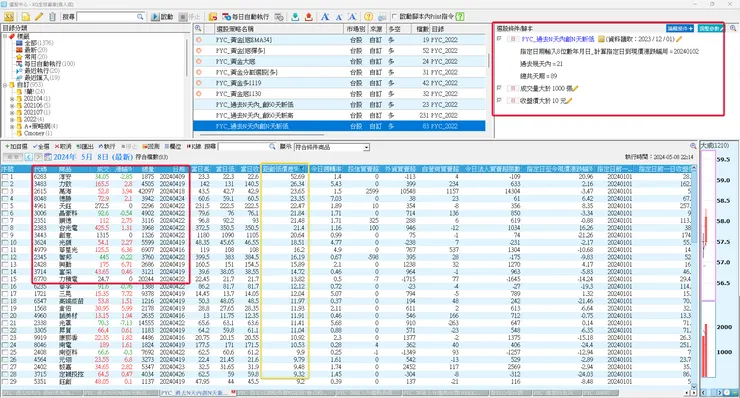740x398 pixels.
Task: Click the boxed A reset font icon
Action: pos(352,17)
